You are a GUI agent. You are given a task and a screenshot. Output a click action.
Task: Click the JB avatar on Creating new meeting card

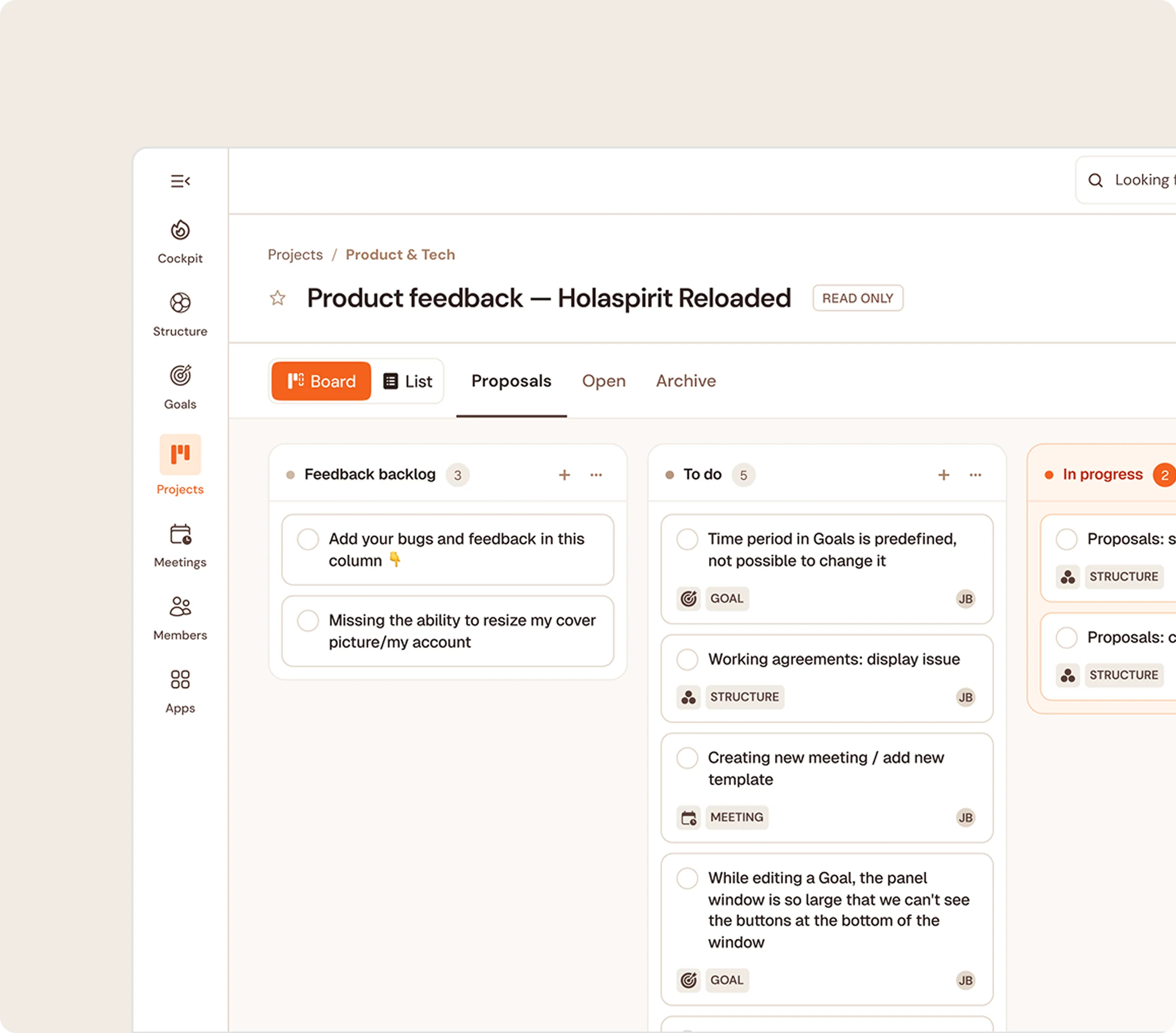966,818
